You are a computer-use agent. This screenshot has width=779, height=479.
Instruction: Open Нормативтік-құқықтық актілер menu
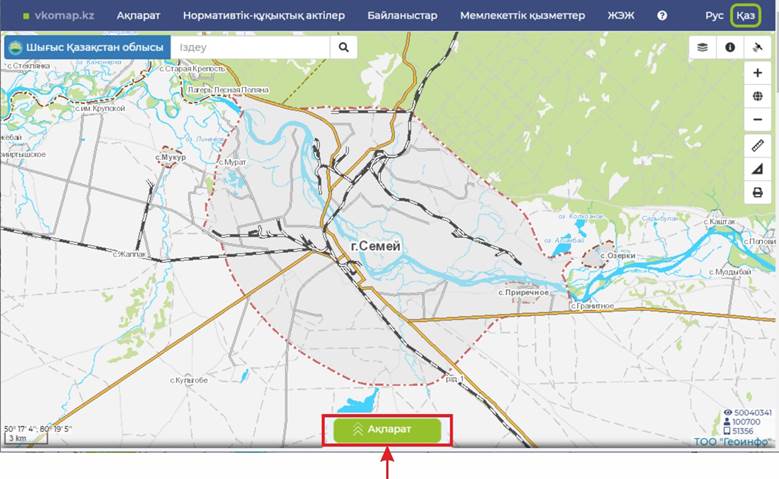(263, 16)
